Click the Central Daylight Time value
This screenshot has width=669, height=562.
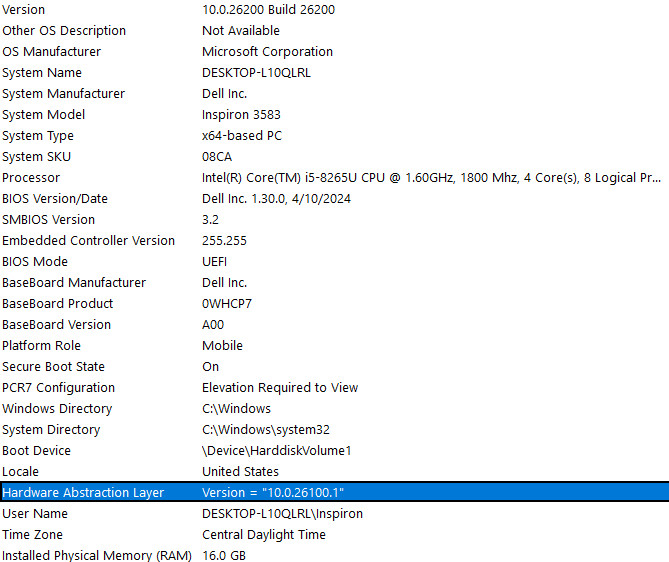(264, 534)
